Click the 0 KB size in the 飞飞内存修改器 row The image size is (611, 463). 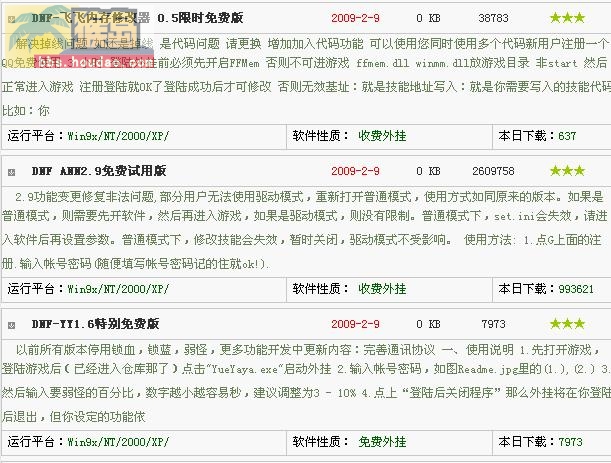428,18
